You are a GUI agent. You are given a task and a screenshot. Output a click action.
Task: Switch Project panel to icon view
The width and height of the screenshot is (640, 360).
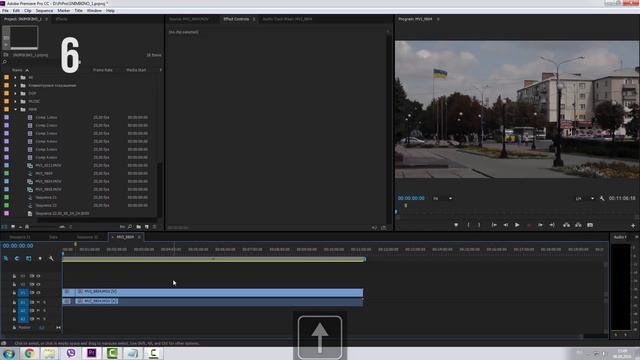click(x=13, y=227)
